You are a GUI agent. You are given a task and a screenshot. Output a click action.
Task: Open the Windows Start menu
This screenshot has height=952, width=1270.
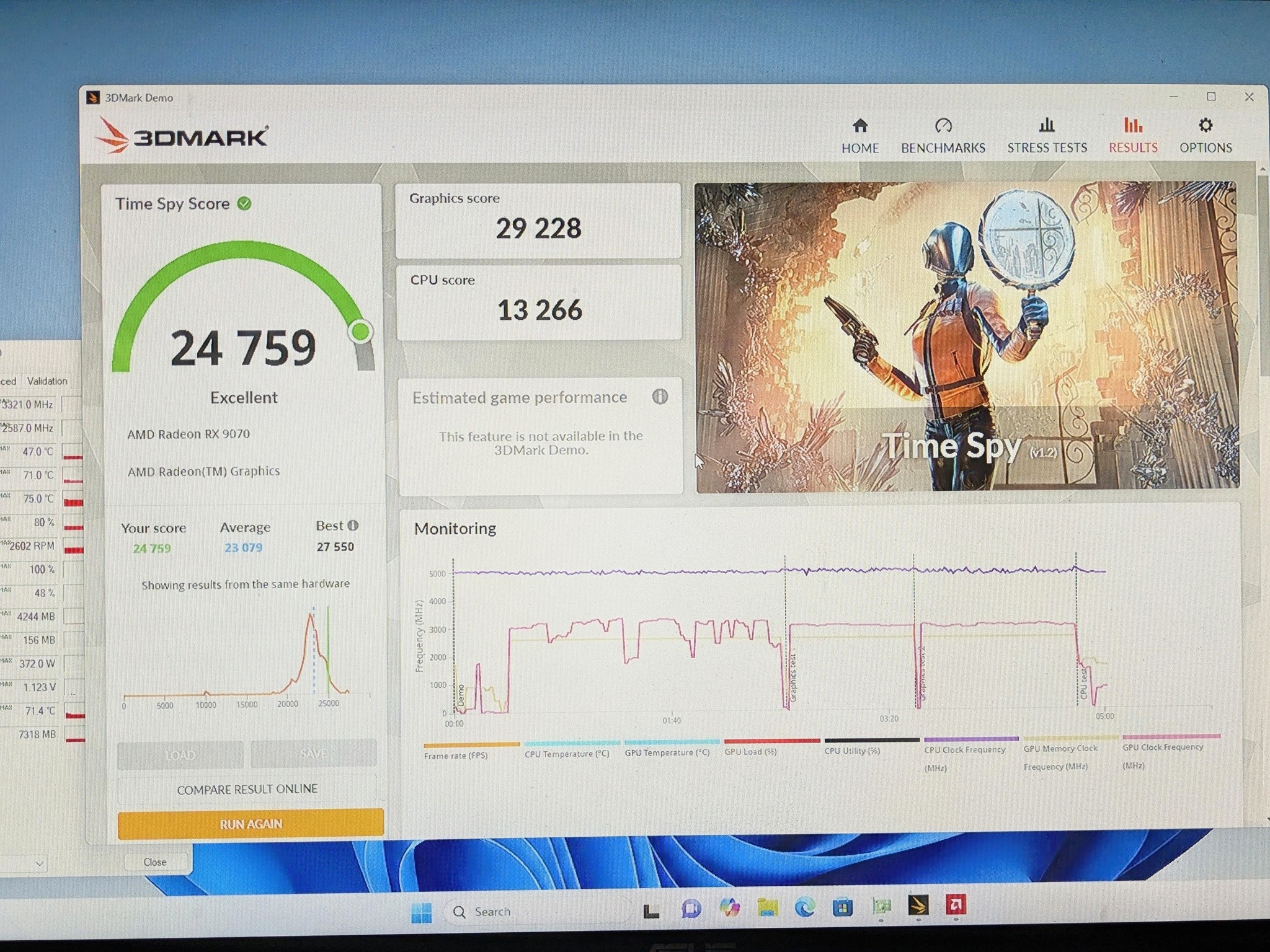coord(421,912)
